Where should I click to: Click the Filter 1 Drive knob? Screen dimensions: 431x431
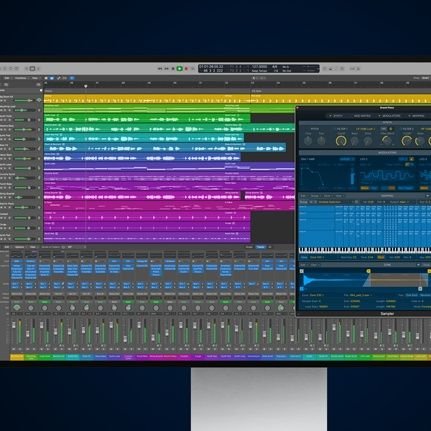(368, 141)
